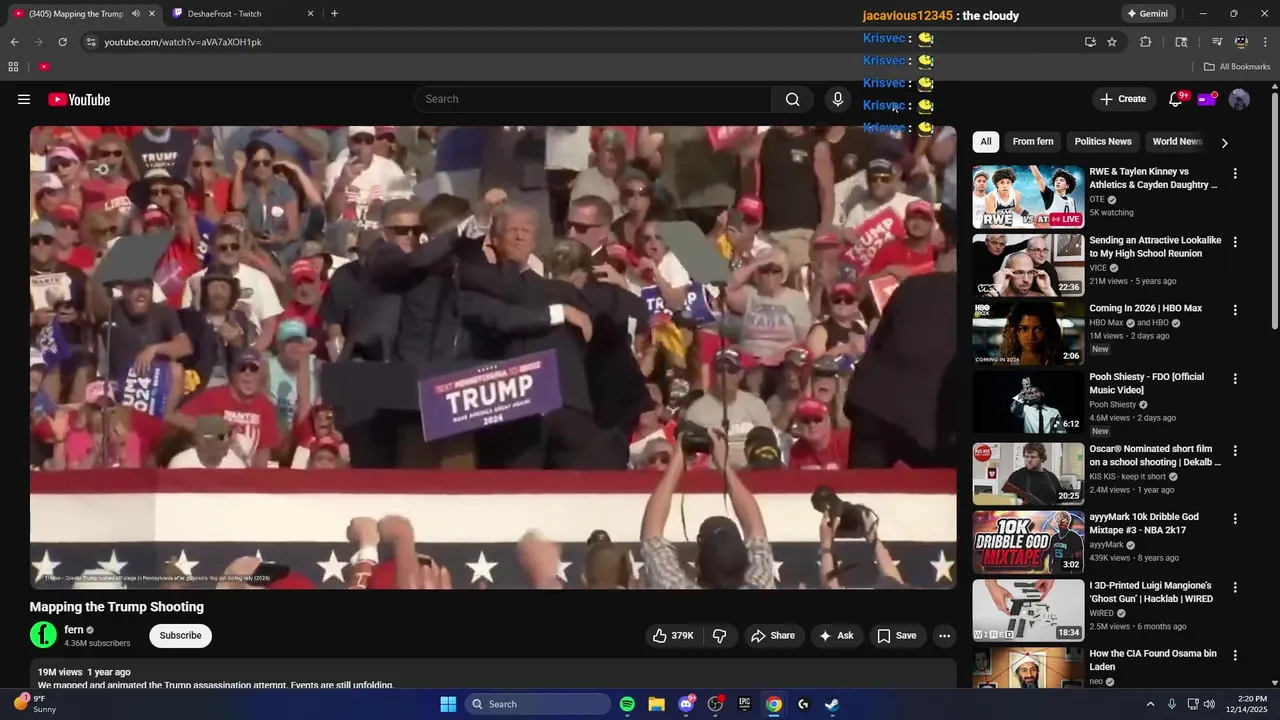Open the YouTube account avatar menu
Screen dimensions: 1280x720
tap(1239, 99)
